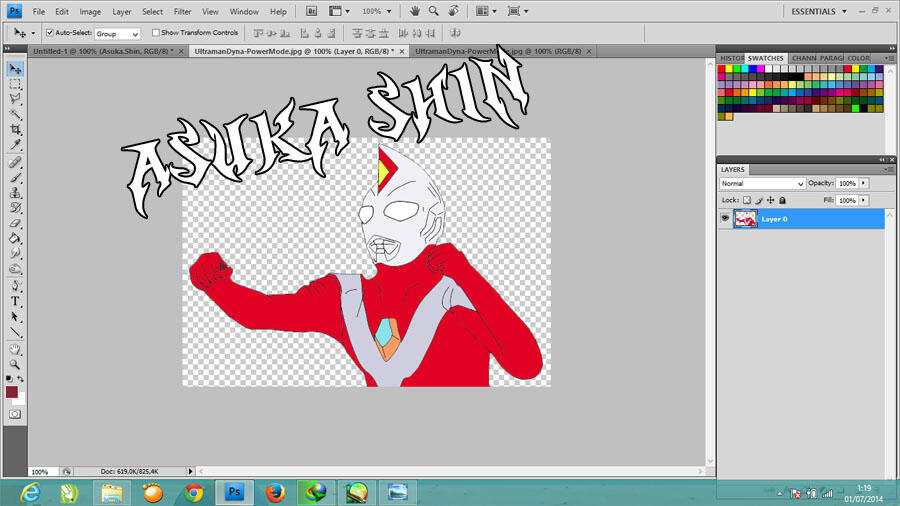Select the Move tool in the toolbox
900x506 pixels.
(x=15, y=69)
